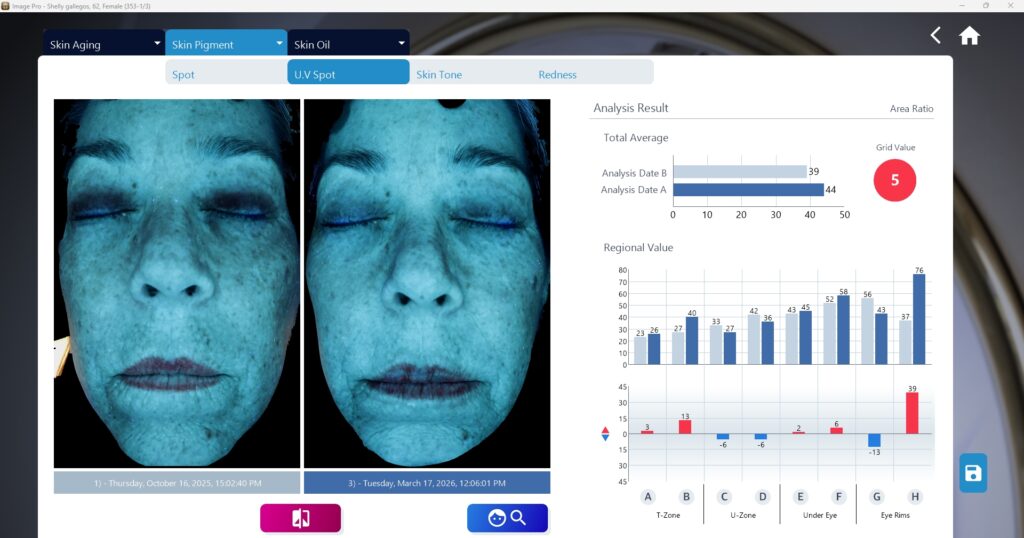Screen dimensions: 1024x538
Task: Click the blue difference bar valued -13
Action: (874, 440)
